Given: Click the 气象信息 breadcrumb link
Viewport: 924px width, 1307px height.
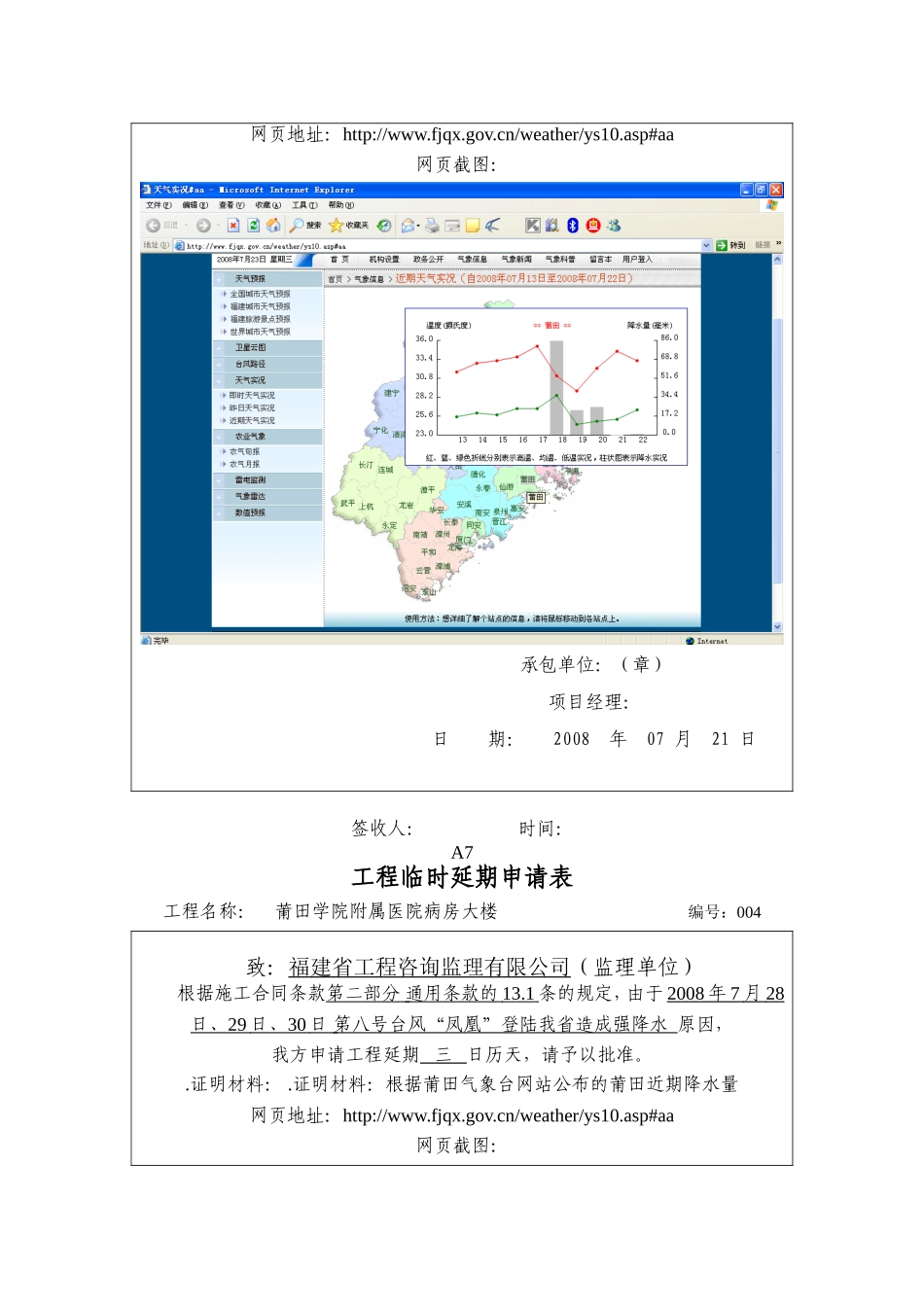Looking at the screenshot, I should 369,279.
